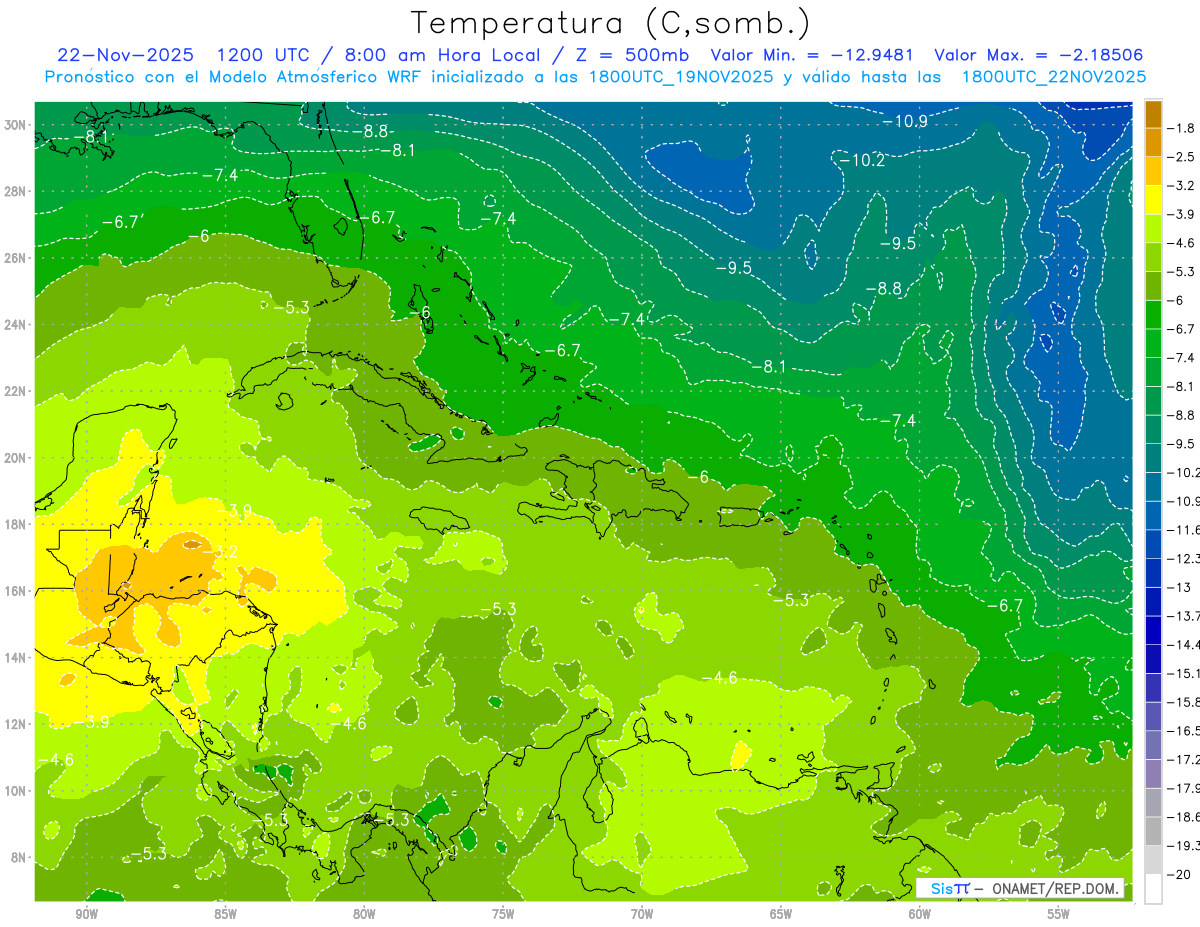Click the '55W' longitude axis label
This screenshot has height=927, width=1200.
(x=1059, y=914)
